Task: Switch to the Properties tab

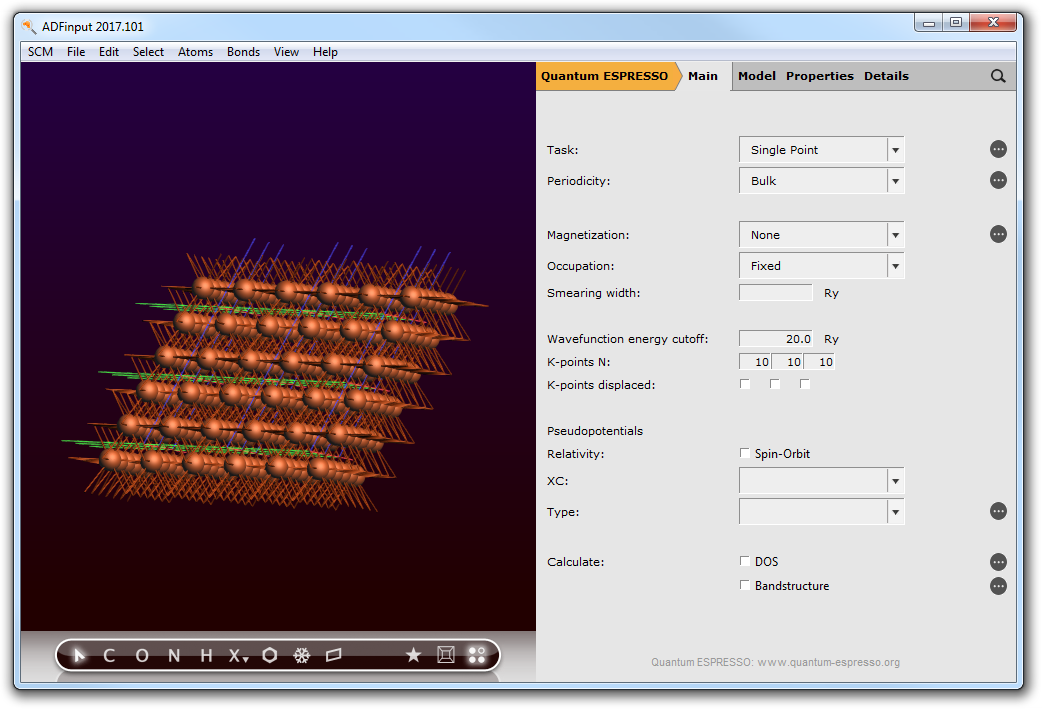Action: pyautogui.click(x=820, y=76)
